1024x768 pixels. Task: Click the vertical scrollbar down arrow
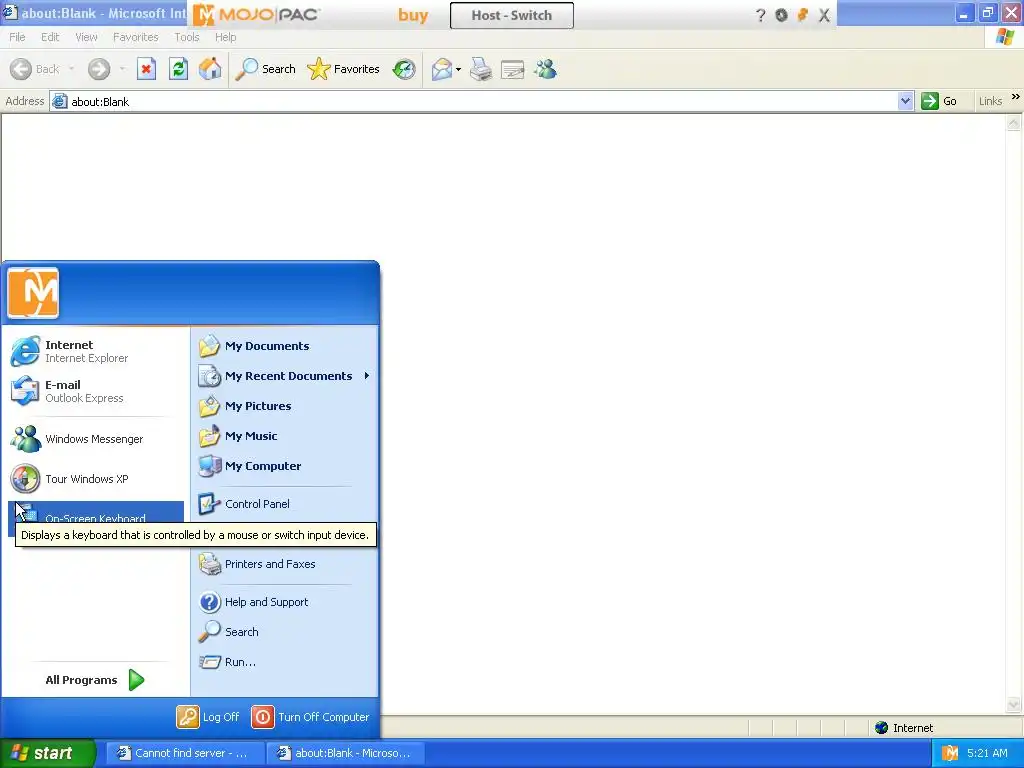tap(1014, 705)
